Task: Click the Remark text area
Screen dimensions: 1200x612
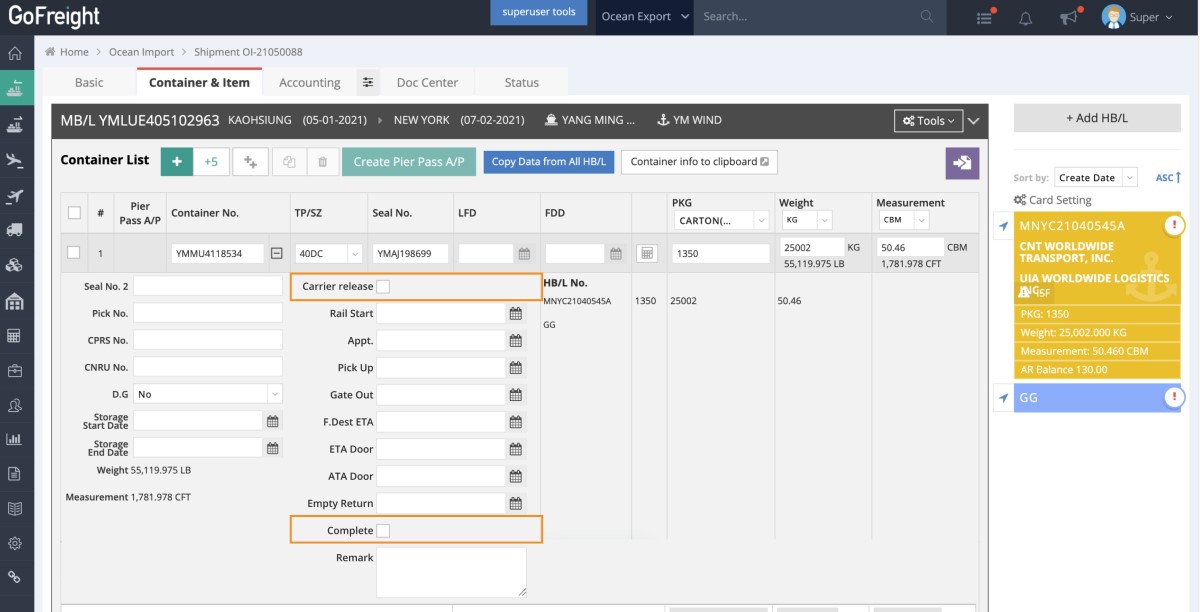Action: pyautogui.click(x=451, y=571)
